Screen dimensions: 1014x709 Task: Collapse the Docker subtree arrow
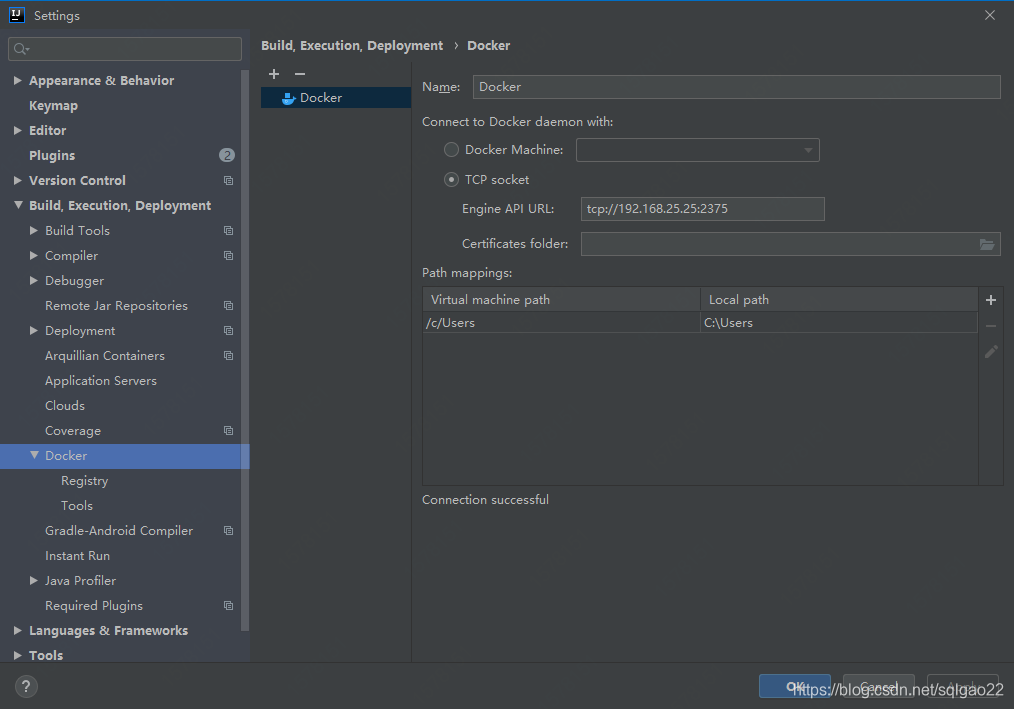[x=34, y=455]
